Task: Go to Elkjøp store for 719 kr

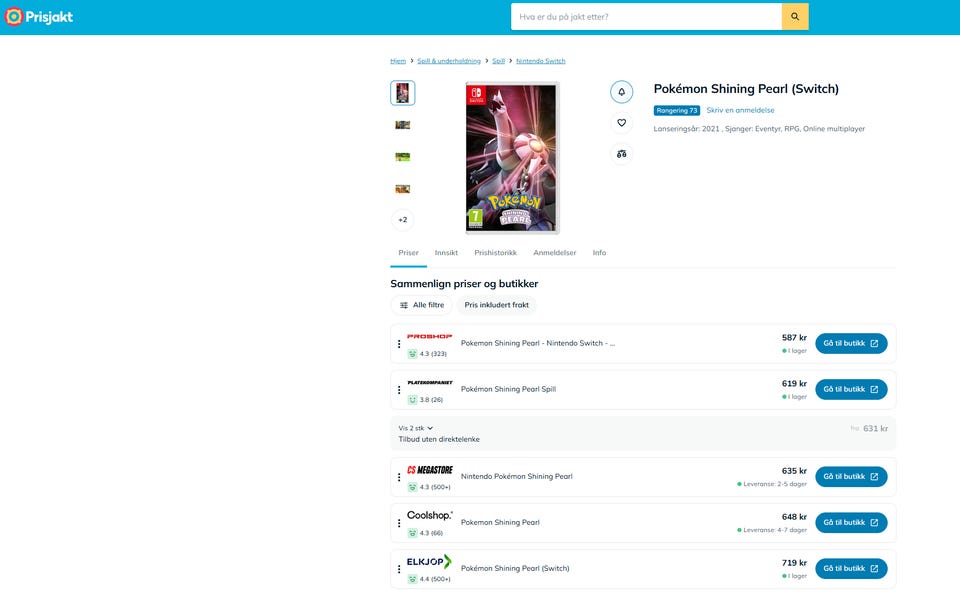Action: (x=851, y=569)
